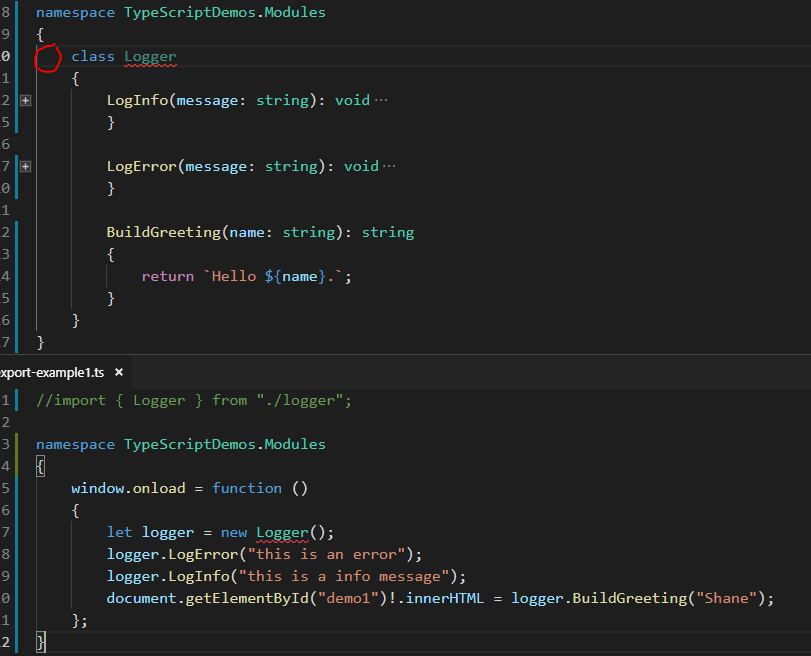Image resolution: width=811 pixels, height=656 pixels.
Task: Click the commented-out import Logger line
Action: pos(193,400)
